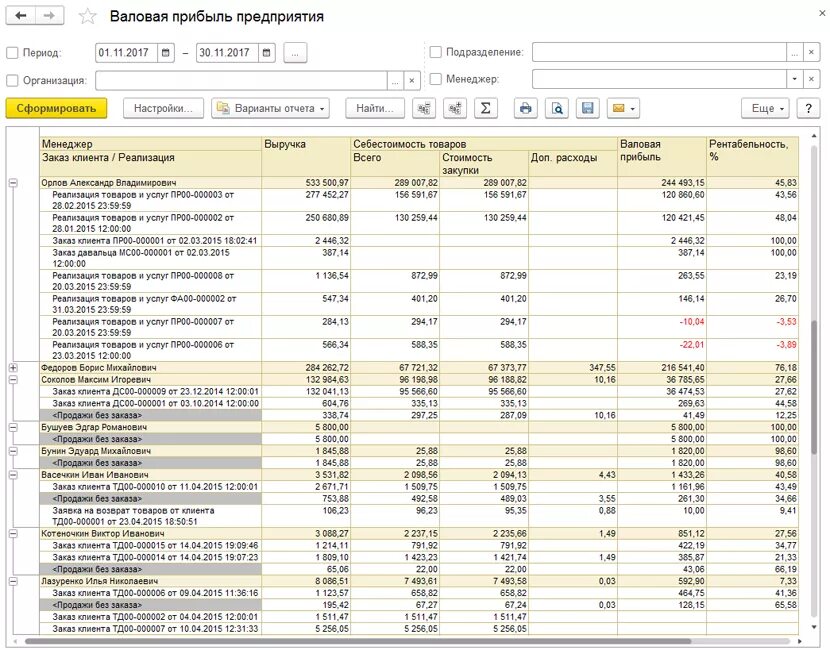830x650 pixels.
Task: Clear the Организация field
Action: tap(412, 80)
